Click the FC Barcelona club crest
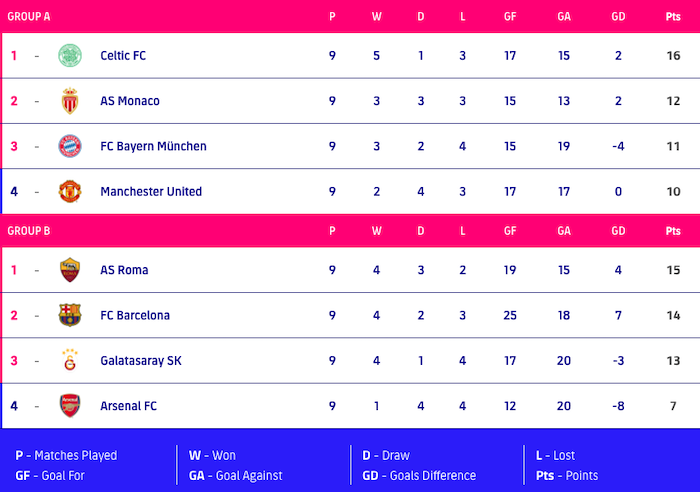Viewport: 700px width, 492px height. pyautogui.click(x=70, y=315)
